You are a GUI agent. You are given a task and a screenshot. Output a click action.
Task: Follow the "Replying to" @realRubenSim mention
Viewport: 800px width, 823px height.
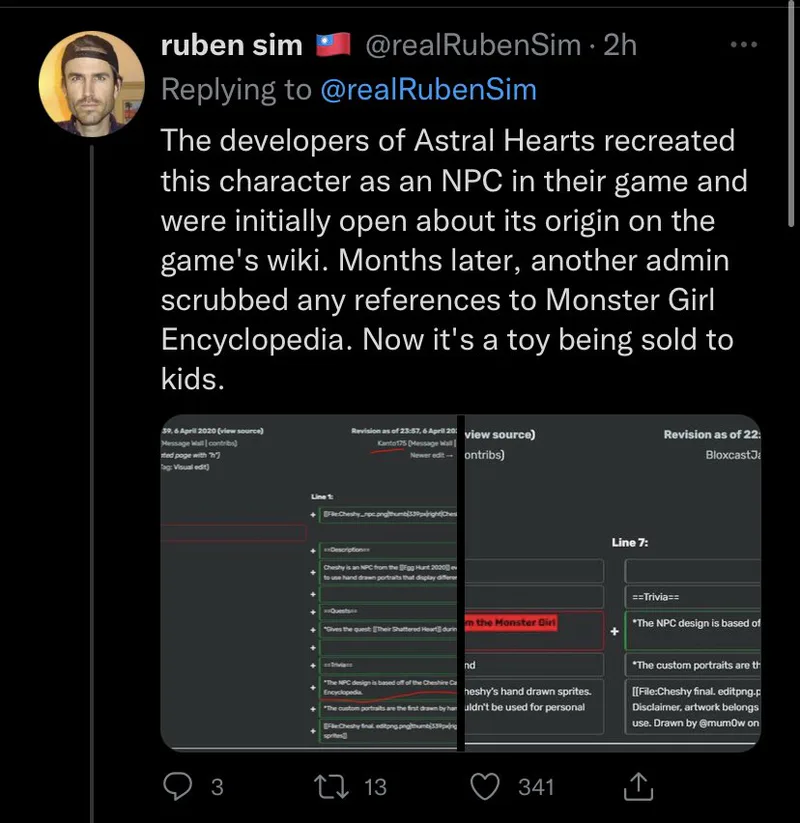pos(428,90)
